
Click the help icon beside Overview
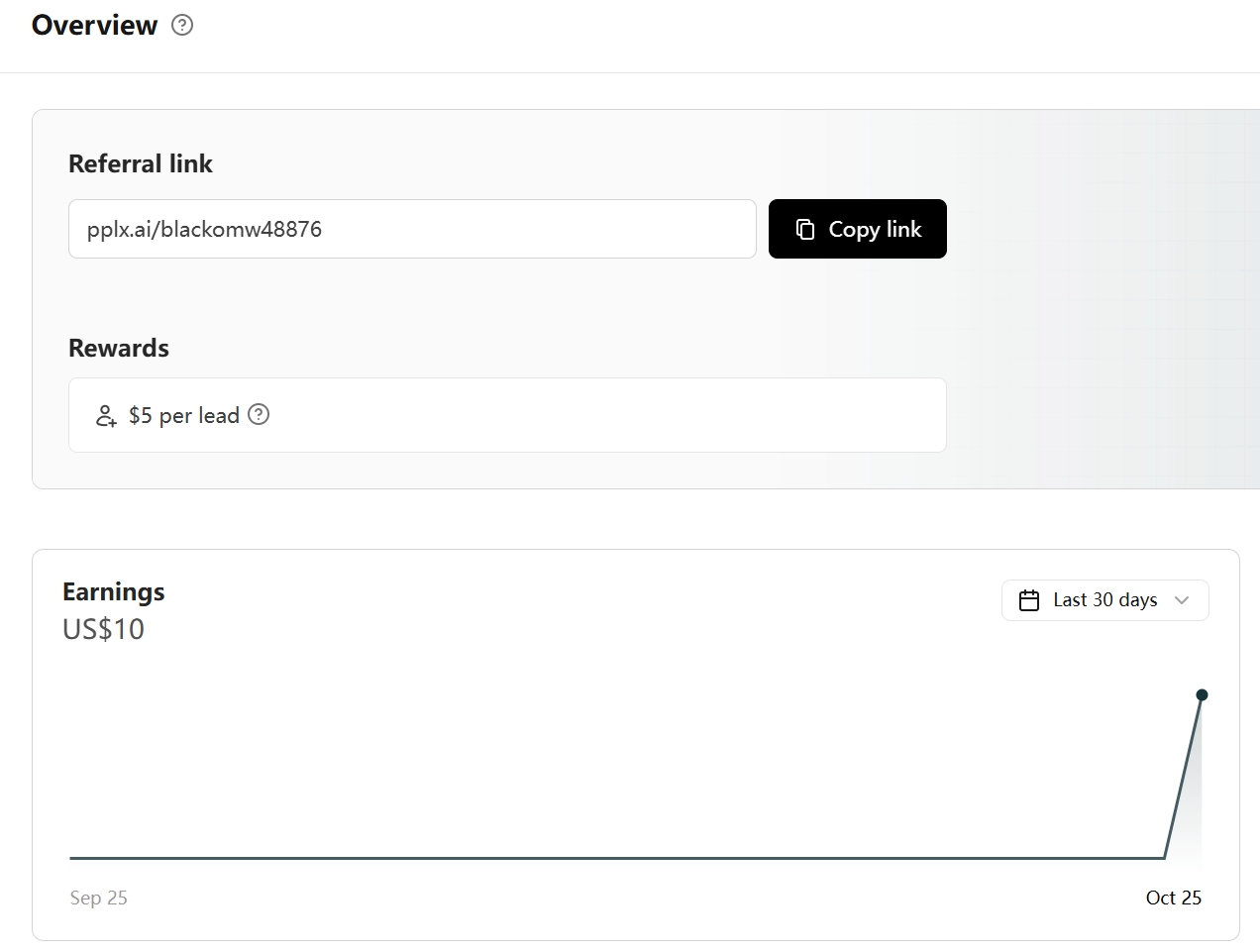182,26
